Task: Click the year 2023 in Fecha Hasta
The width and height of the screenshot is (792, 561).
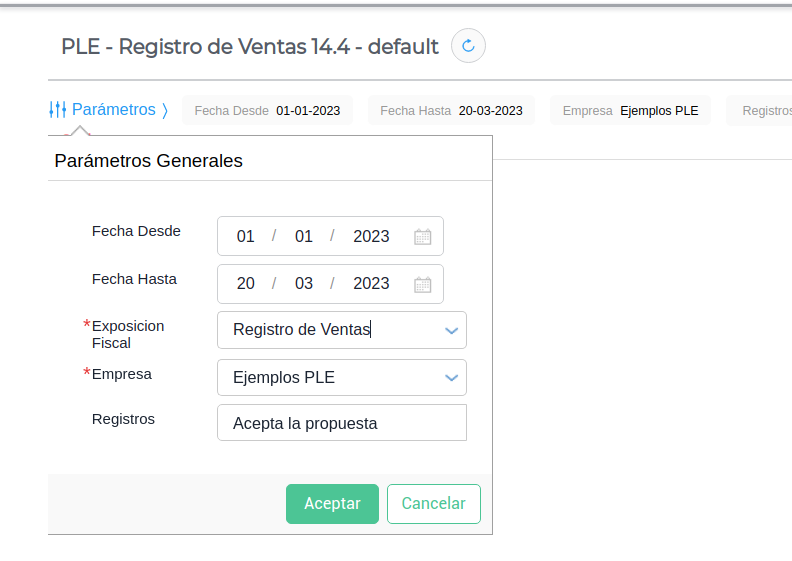Action: 371,284
